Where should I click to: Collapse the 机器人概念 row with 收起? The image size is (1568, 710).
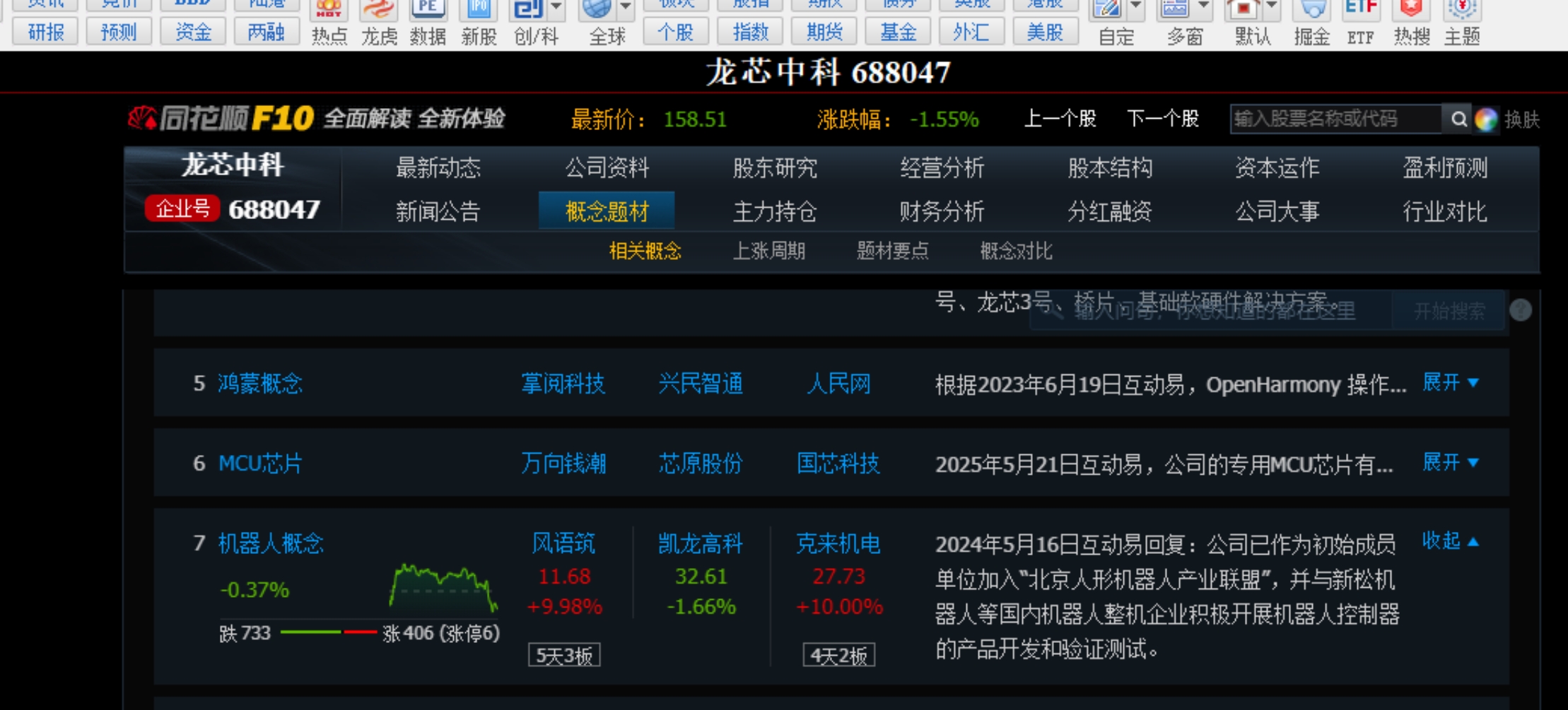1451,541
